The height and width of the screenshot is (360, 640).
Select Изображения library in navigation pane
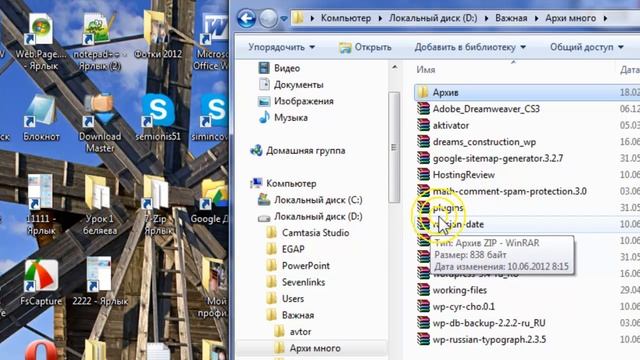(x=296, y=101)
